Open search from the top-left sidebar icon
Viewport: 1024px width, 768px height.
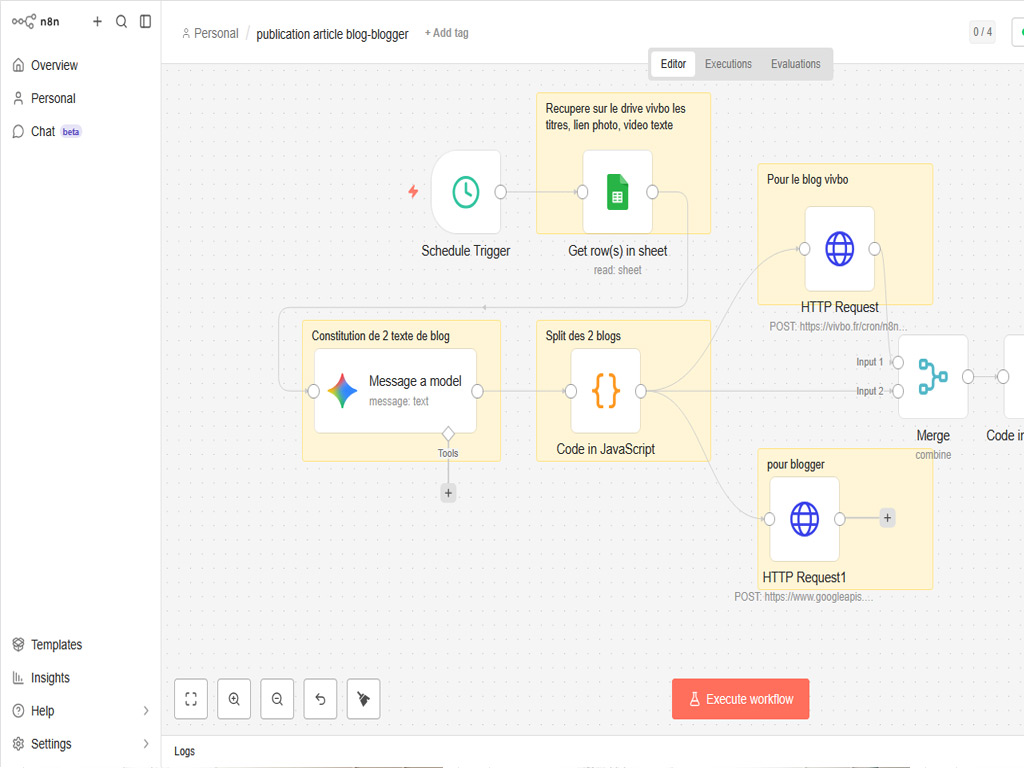pyautogui.click(x=121, y=21)
